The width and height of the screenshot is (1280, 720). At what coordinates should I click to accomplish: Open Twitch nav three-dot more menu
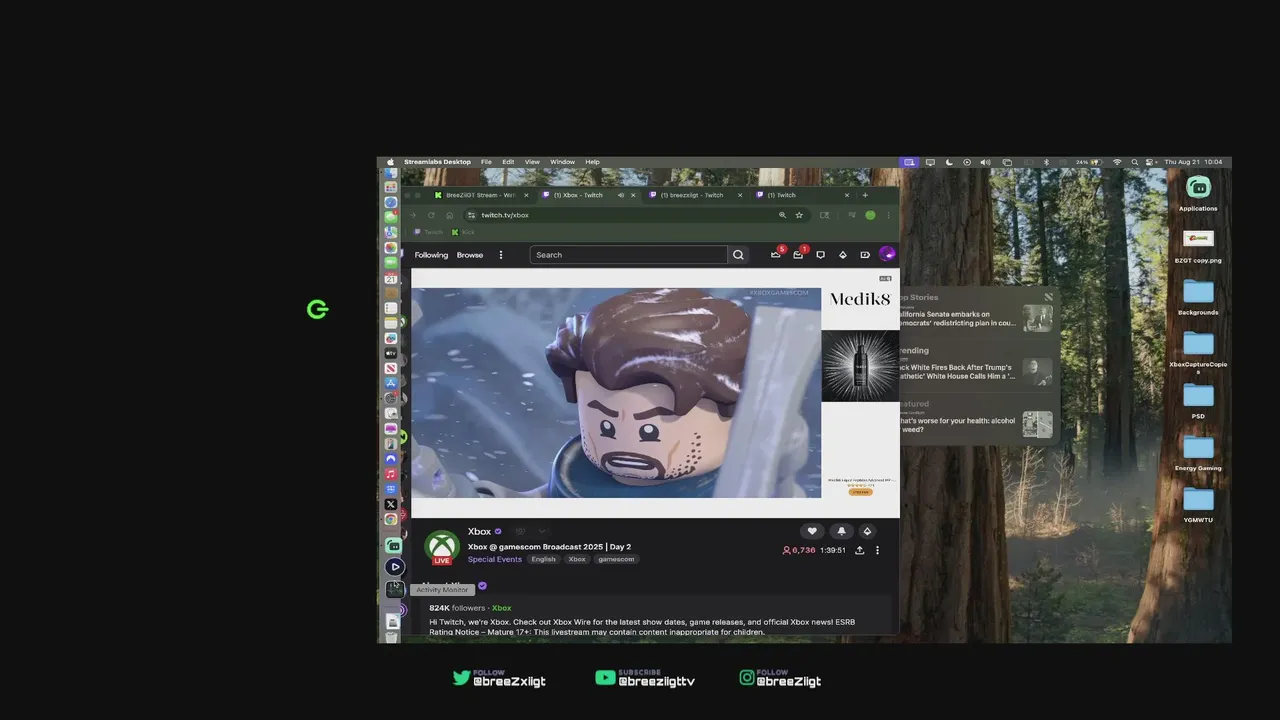pos(501,255)
